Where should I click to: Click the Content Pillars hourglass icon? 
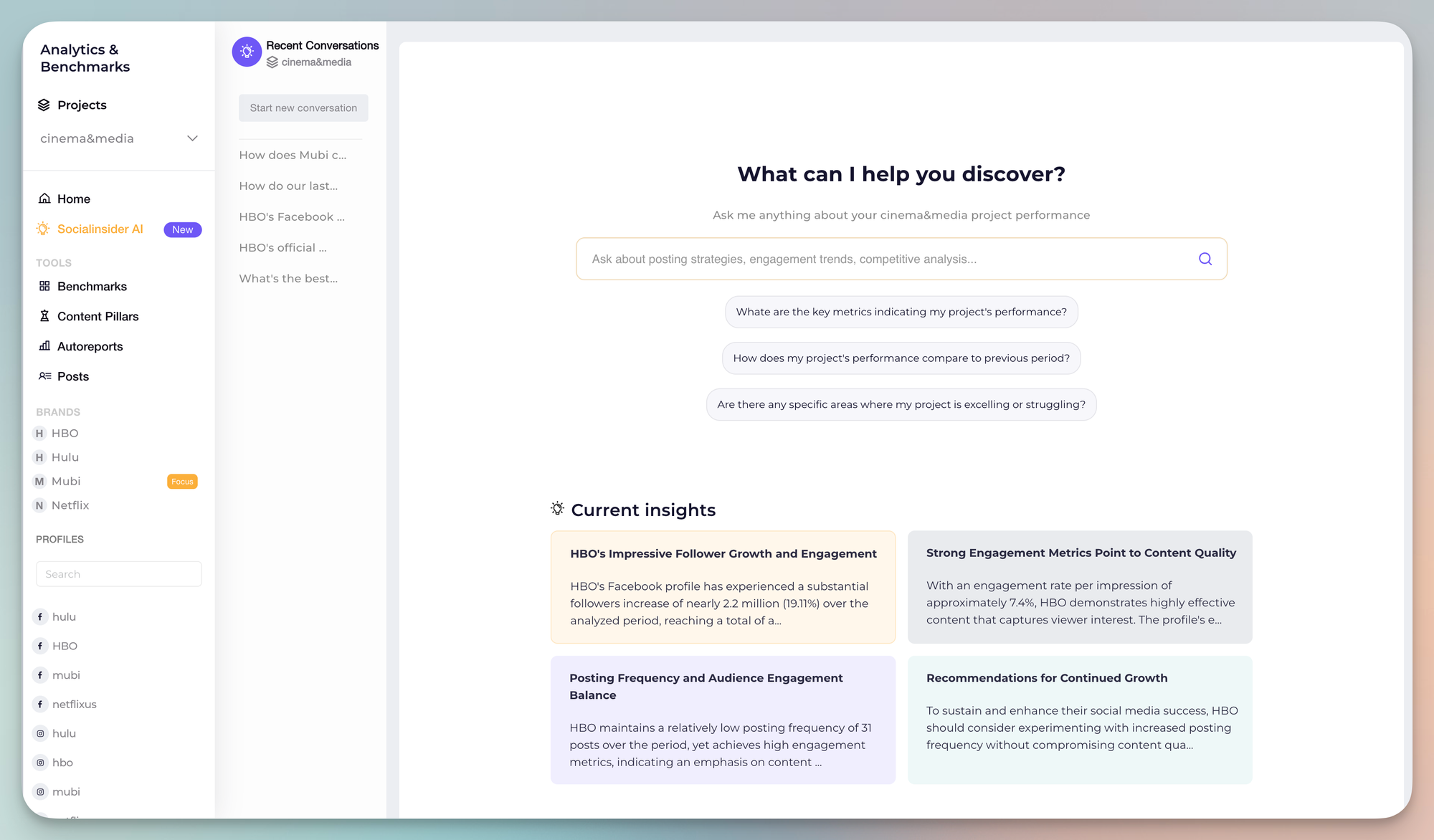click(44, 316)
